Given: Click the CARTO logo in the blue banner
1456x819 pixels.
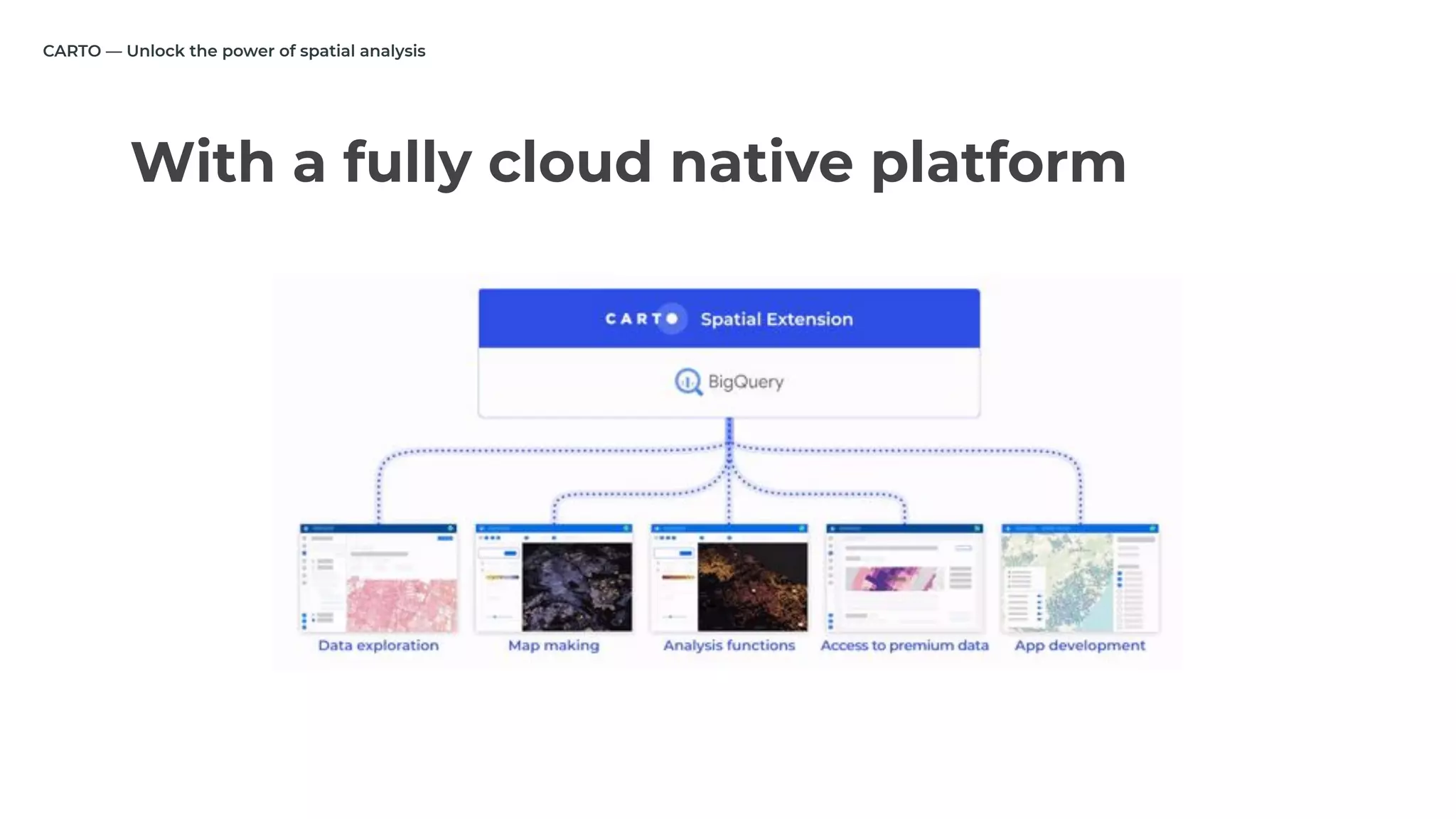Looking at the screenshot, I should tap(645, 318).
